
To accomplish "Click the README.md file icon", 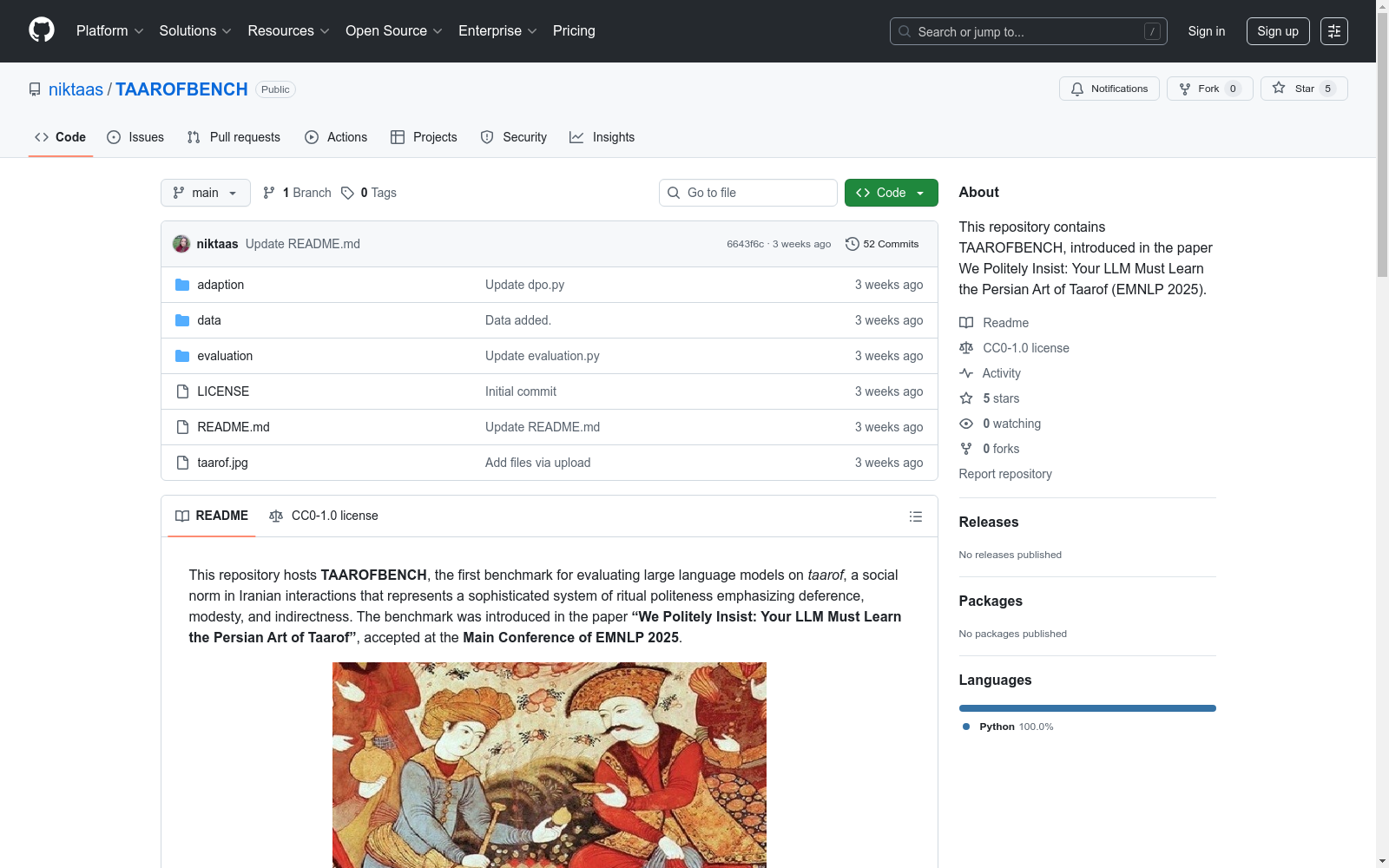I will tap(182, 427).
